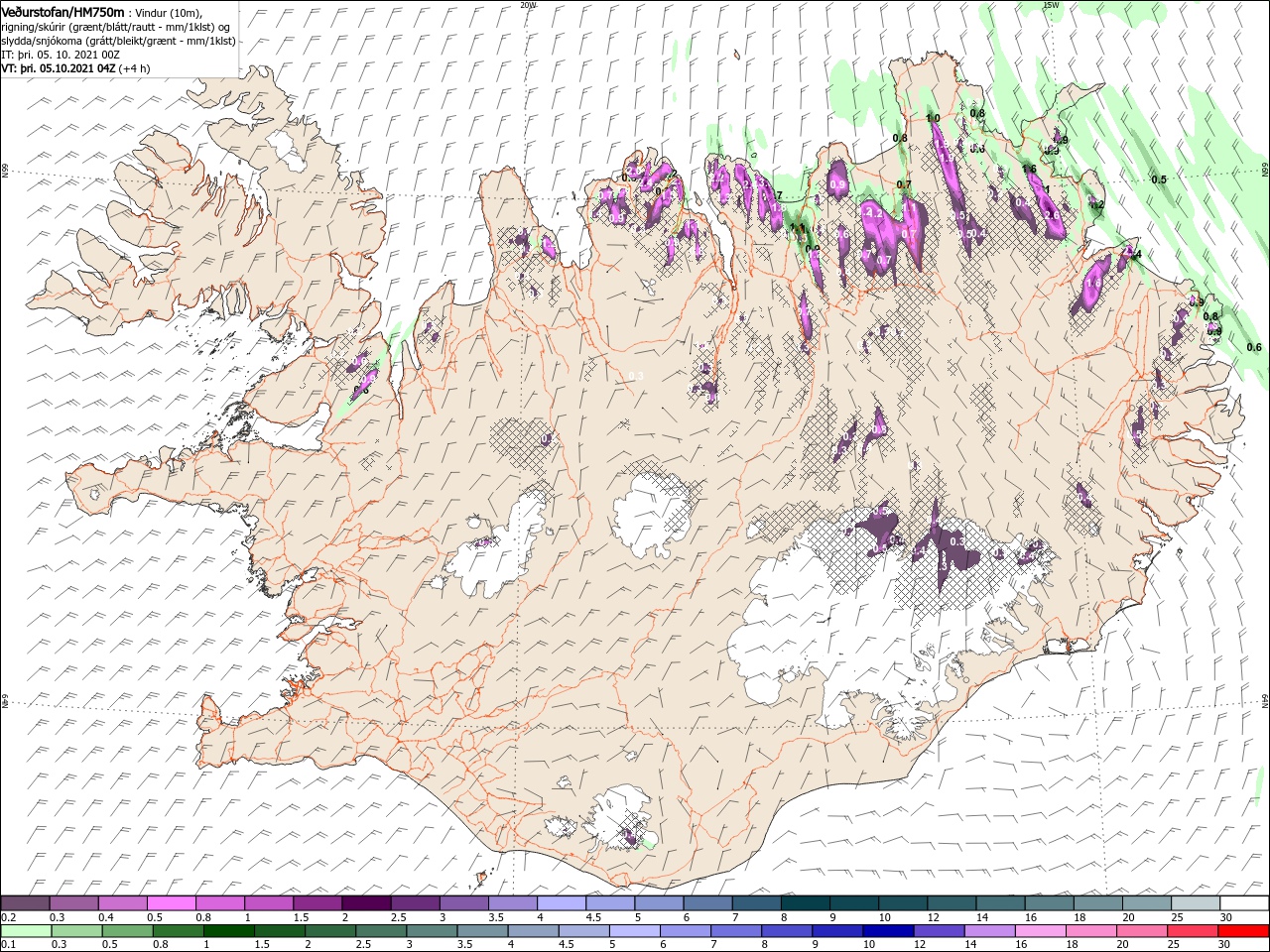Click the 1.6 precipitation value in the northeast
This screenshot has width=1270, height=952.
[1029, 170]
